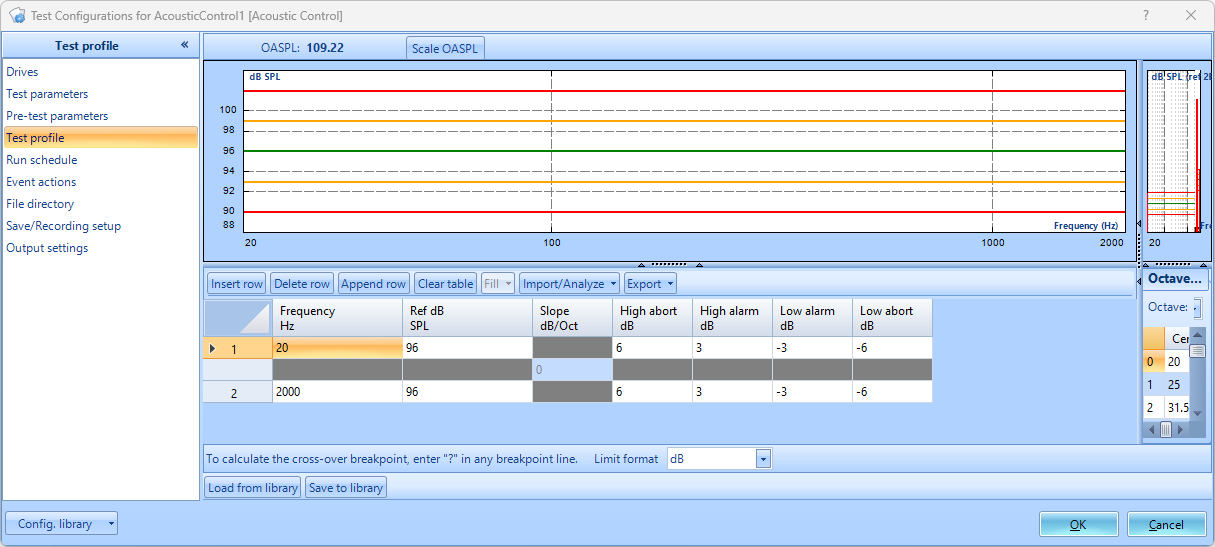The image size is (1215, 547).
Task: Click Append row in the table toolbar
Action: pos(374,284)
